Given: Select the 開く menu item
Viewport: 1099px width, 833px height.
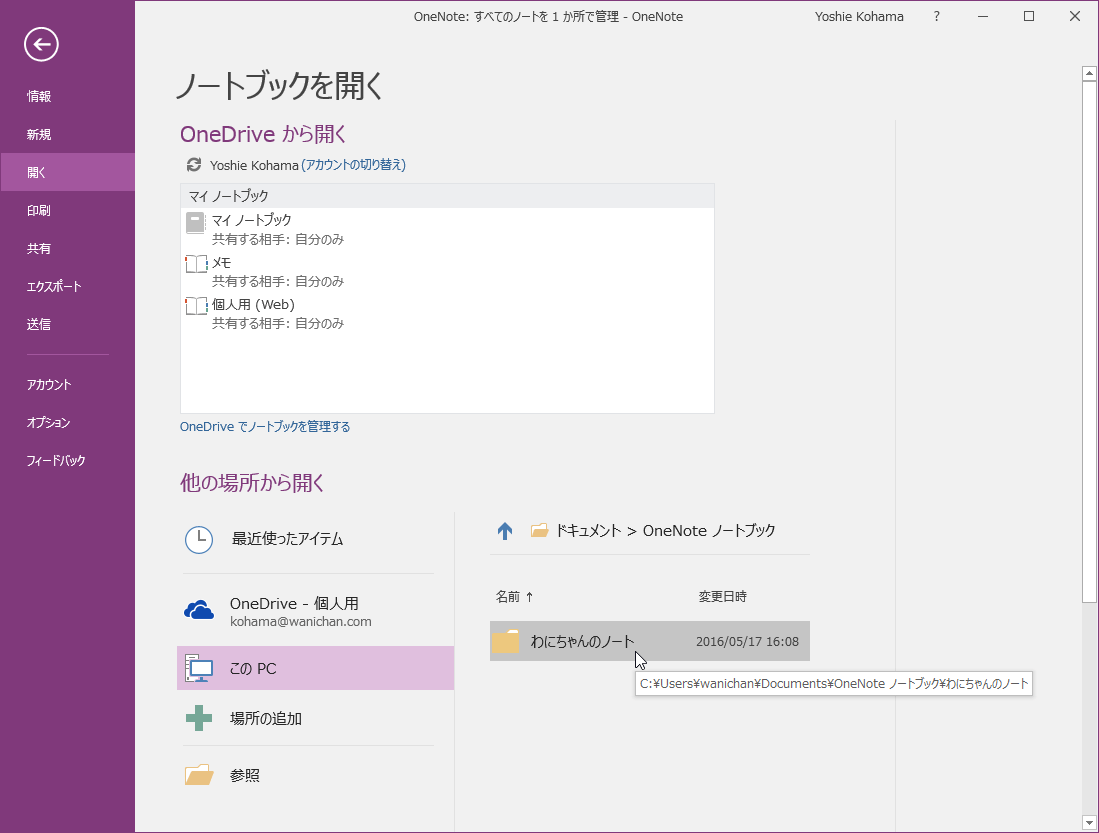Looking at the screenshot, I should 67,172.
